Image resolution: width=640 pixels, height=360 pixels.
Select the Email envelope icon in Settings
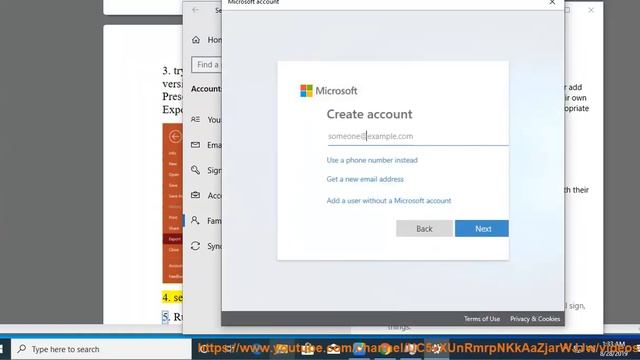(196, 145)
